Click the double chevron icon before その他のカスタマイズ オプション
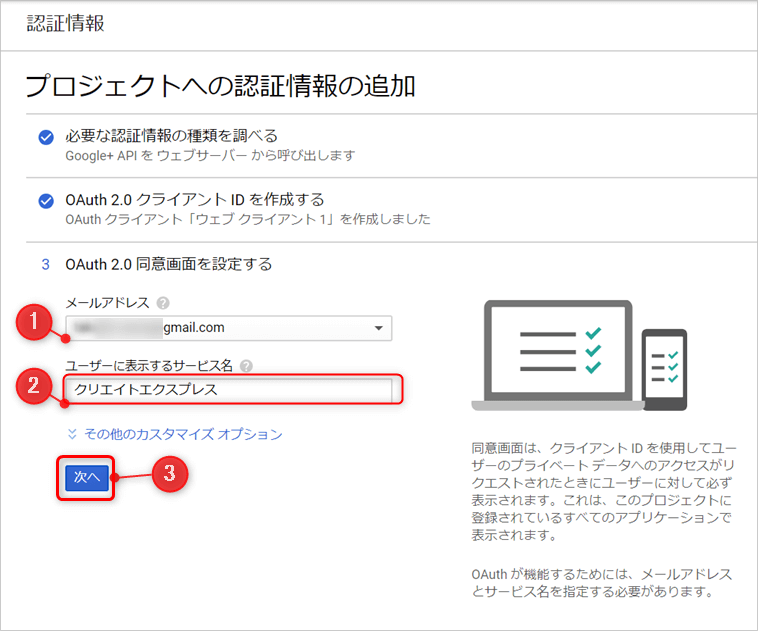Viewport: 758px width, 631px height. click(72, 435)
